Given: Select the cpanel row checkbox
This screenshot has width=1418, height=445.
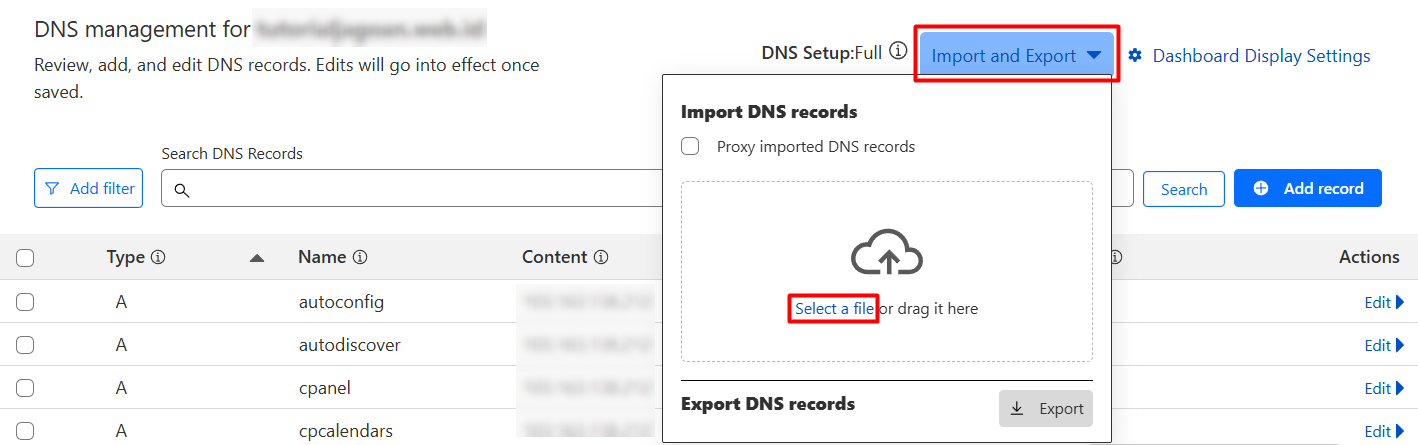Looking at the screenshot, I should [x=25, y=388].
